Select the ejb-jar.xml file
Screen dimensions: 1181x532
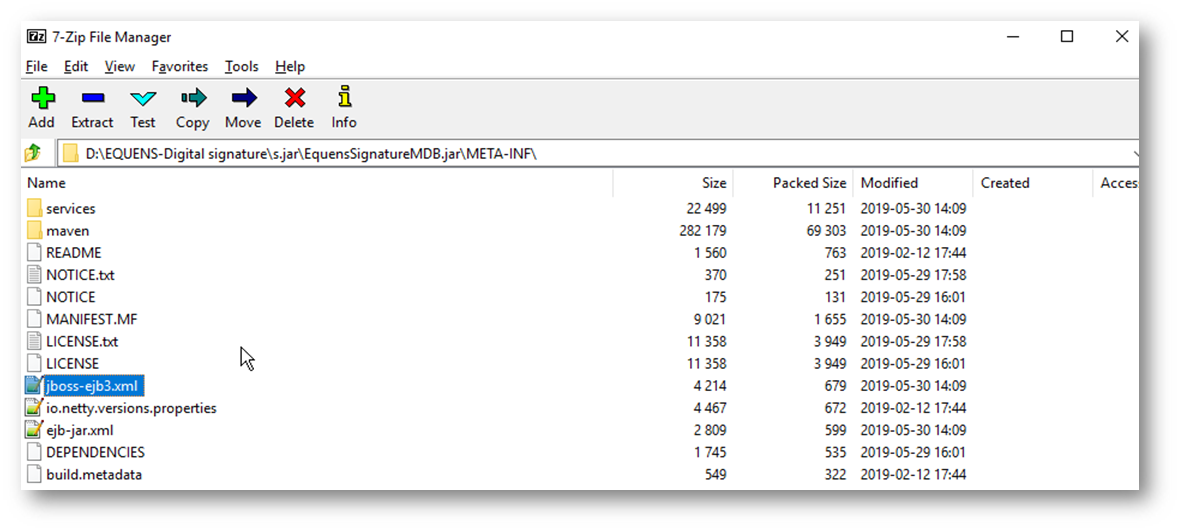[x=79, y=430]
